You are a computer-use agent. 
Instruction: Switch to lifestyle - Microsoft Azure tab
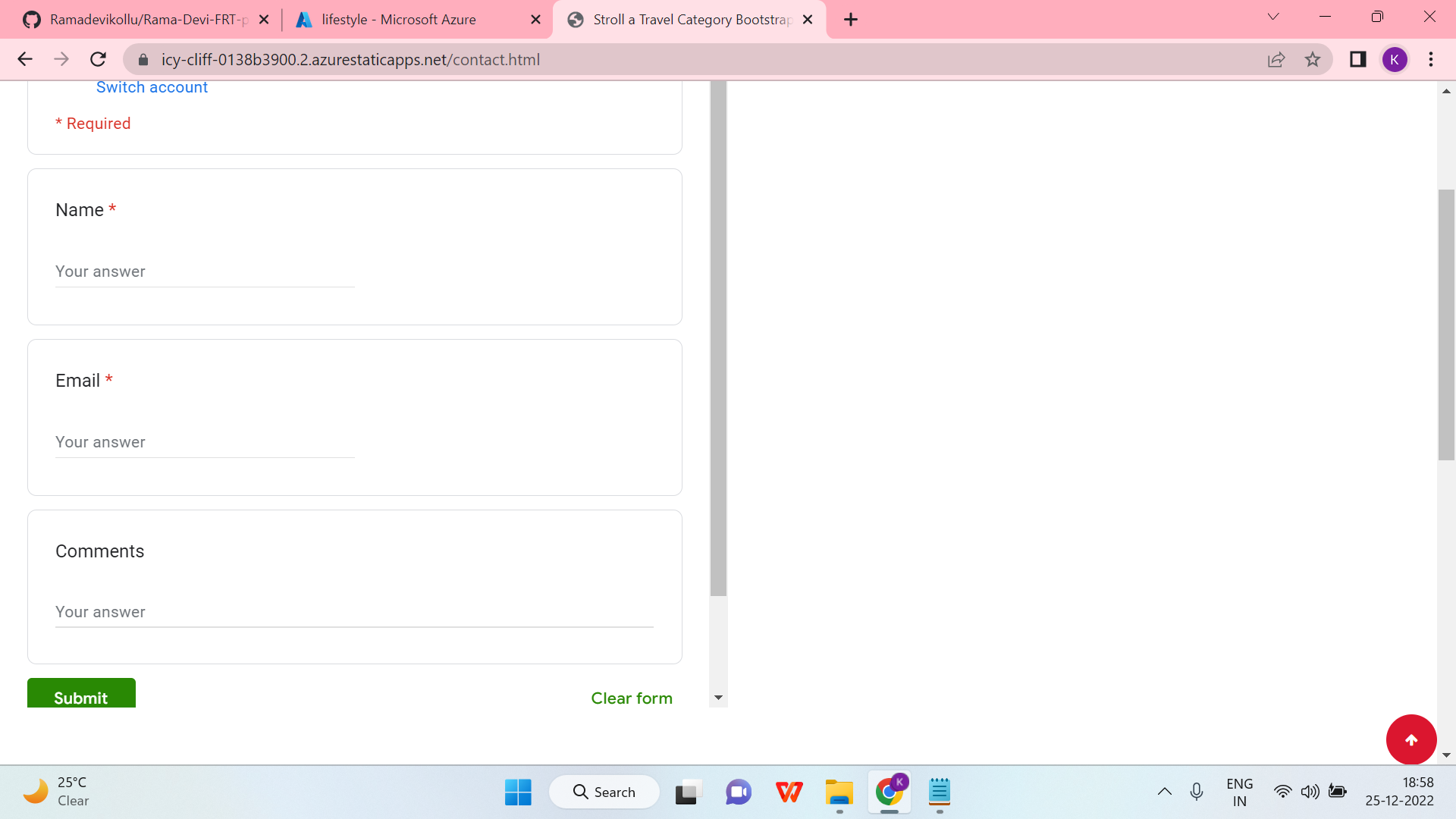(398, 20)
